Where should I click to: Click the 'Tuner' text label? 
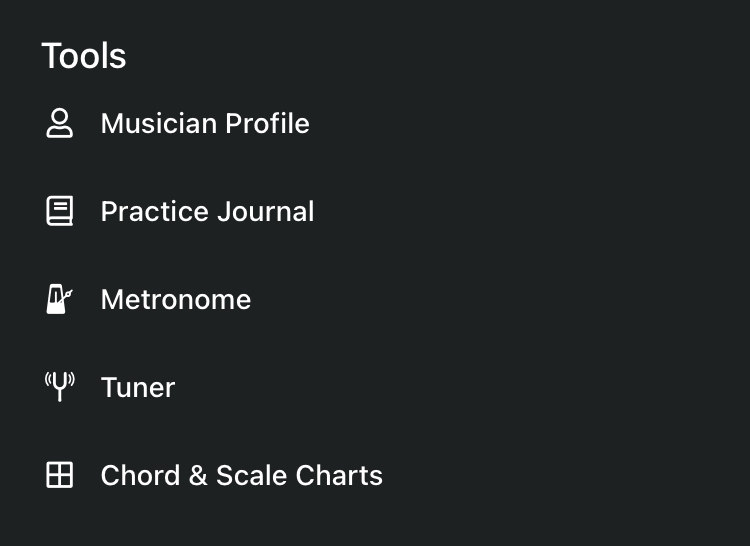pos(138,387)
